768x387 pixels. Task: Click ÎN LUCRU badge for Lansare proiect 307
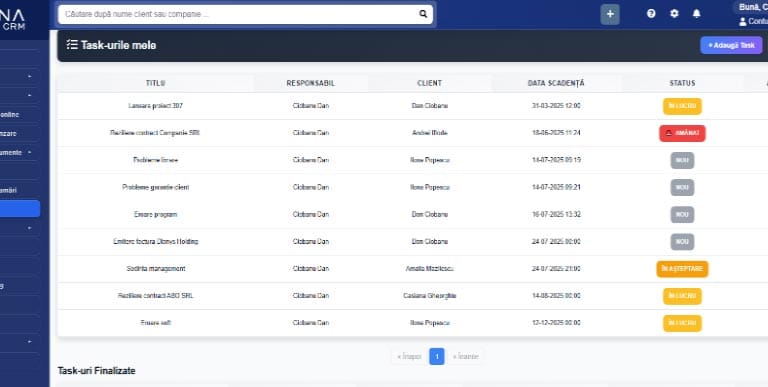682,106
